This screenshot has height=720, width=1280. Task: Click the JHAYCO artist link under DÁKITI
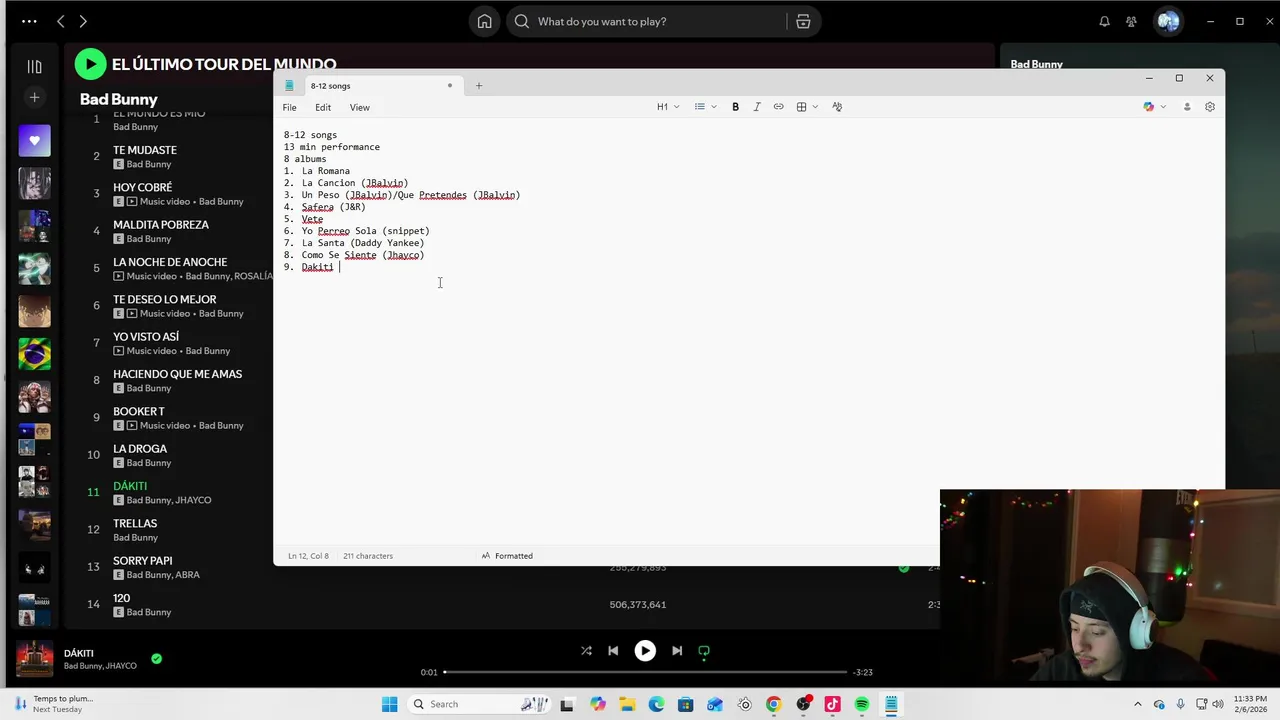[x=194, y=500]
